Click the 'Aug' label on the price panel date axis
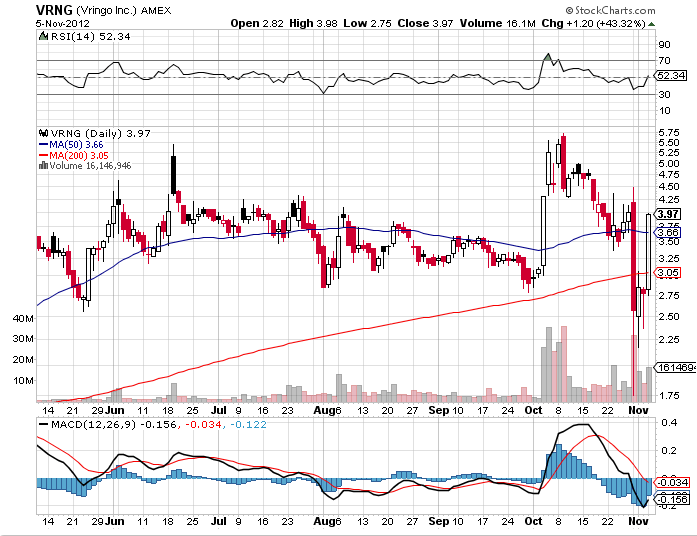 (x=323, y=410)
